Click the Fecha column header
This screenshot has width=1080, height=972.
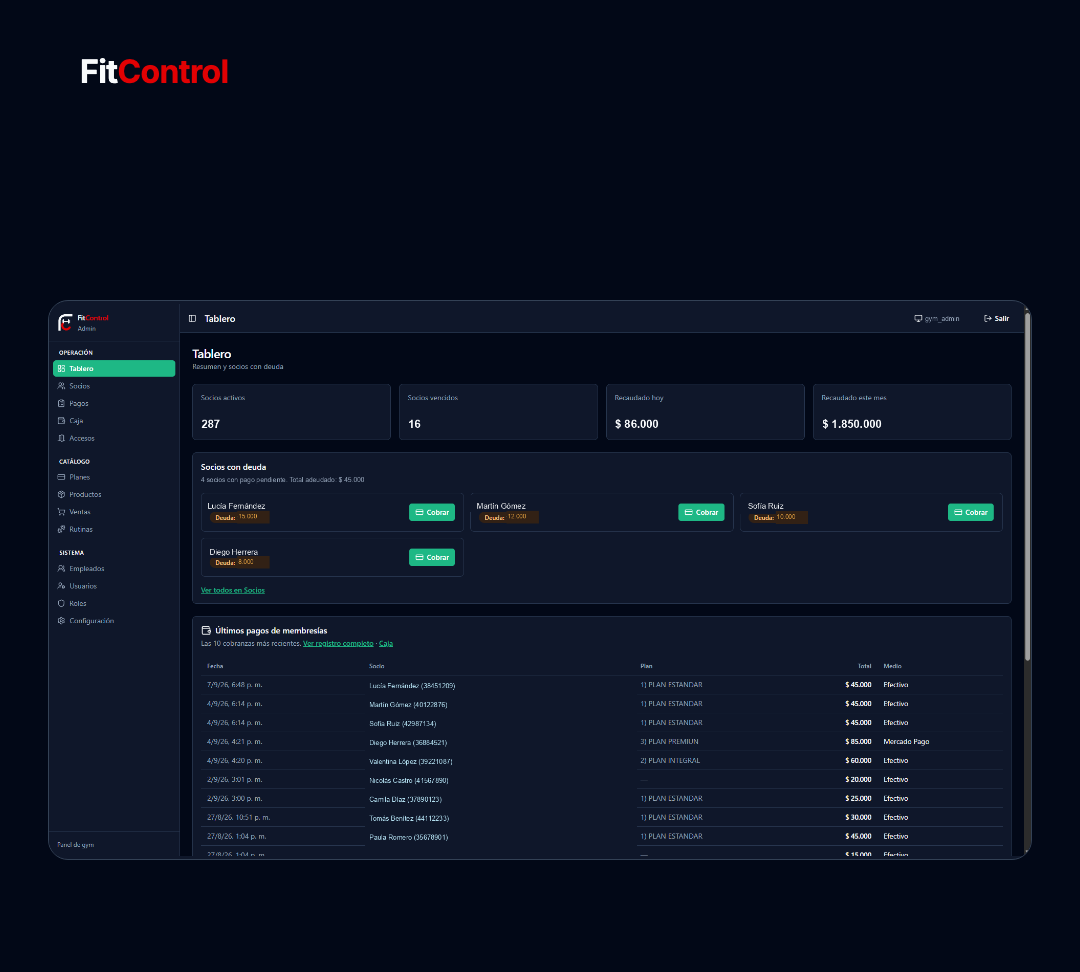(215, 666)
